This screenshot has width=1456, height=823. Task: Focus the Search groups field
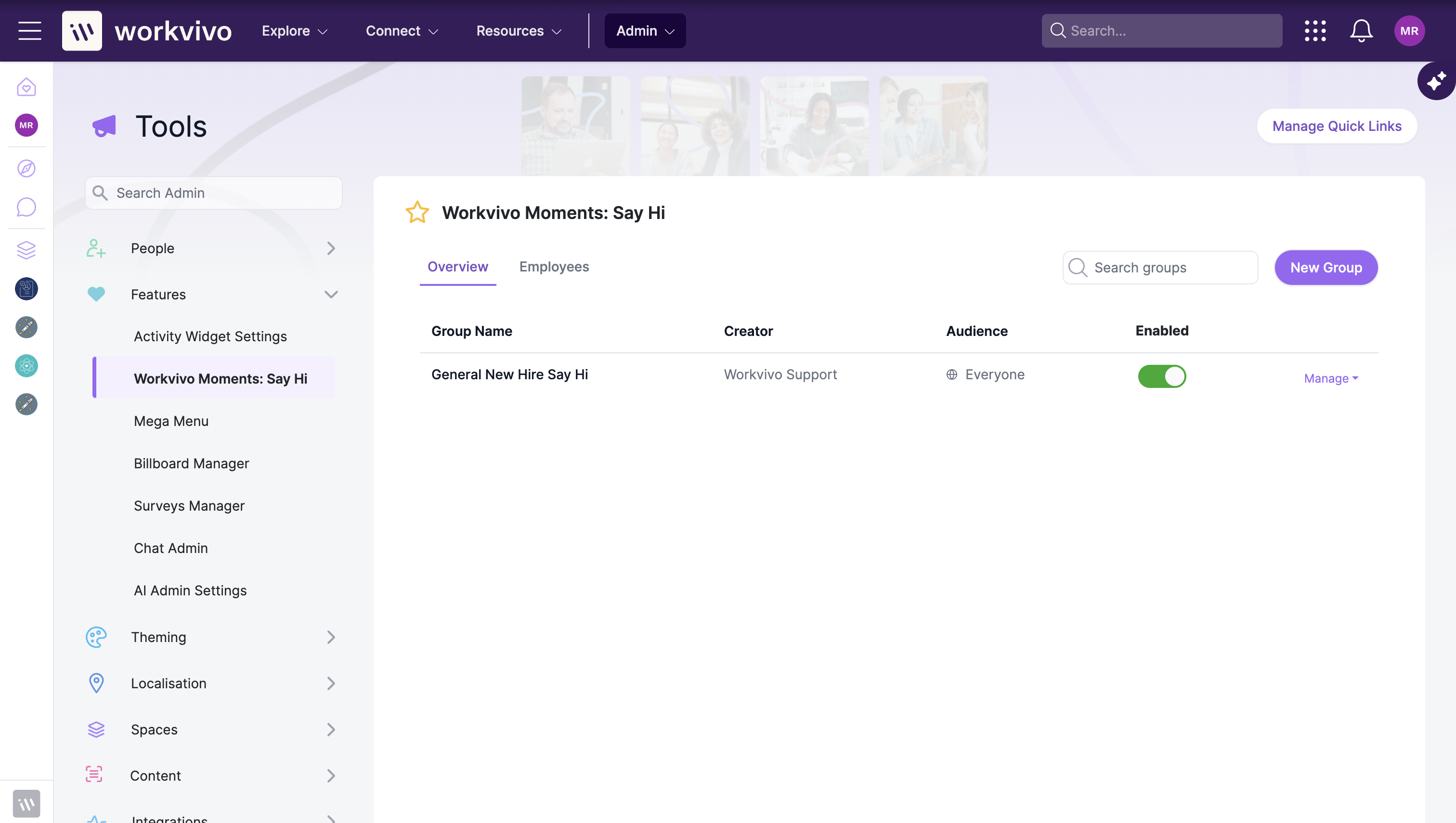[1160, 268]
